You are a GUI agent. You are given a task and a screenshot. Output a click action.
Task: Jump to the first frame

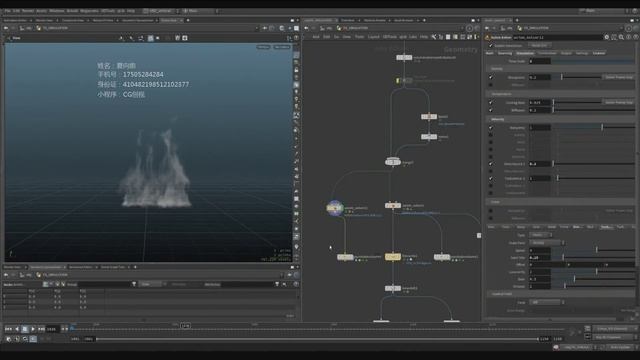click(x=8, y=329)
